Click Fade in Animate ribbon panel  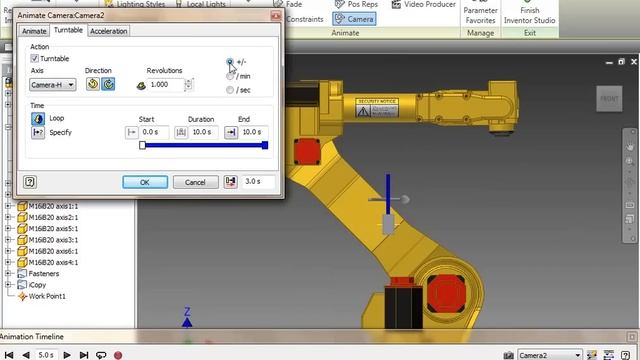(288, 4)
